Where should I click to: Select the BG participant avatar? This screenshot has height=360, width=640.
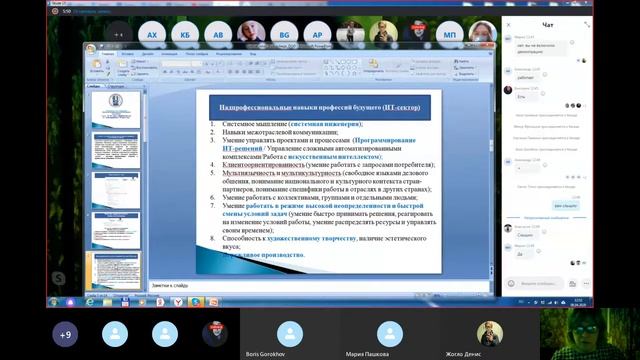point(284,35)
